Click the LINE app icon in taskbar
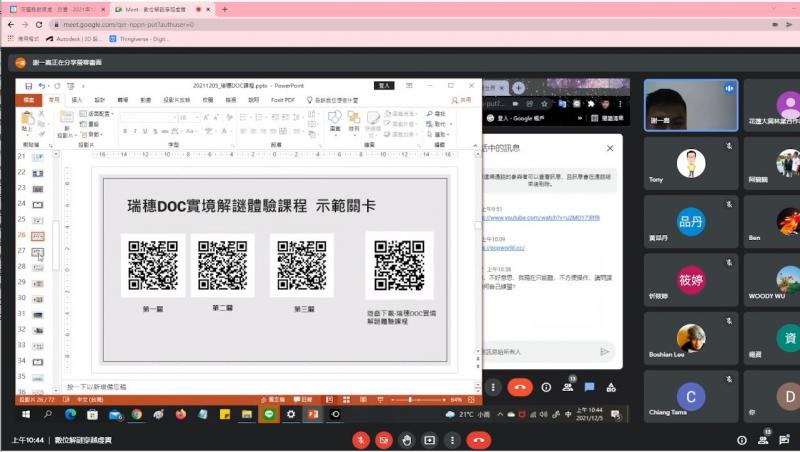The height and width of the screenshot is (452, 800). [268, 413]
